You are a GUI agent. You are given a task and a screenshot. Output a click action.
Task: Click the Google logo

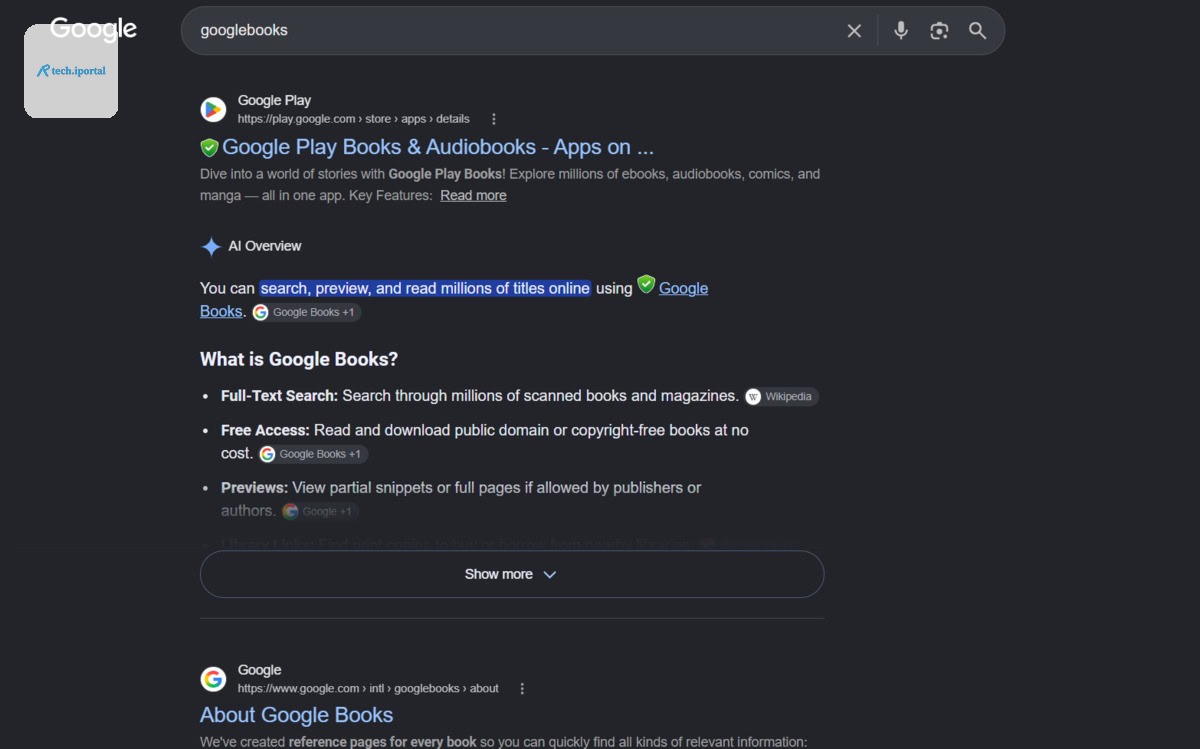tap(93, 29)
